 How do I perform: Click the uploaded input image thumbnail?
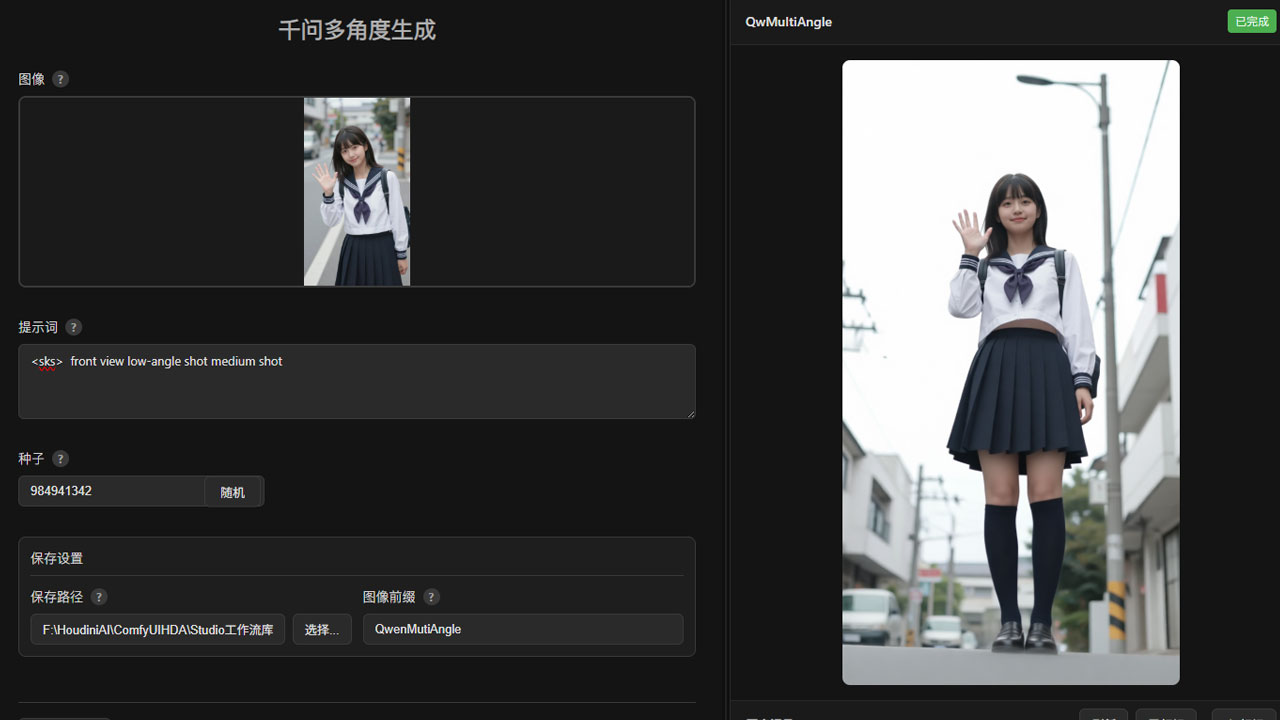pyautogui.click(x=357, y=192)
